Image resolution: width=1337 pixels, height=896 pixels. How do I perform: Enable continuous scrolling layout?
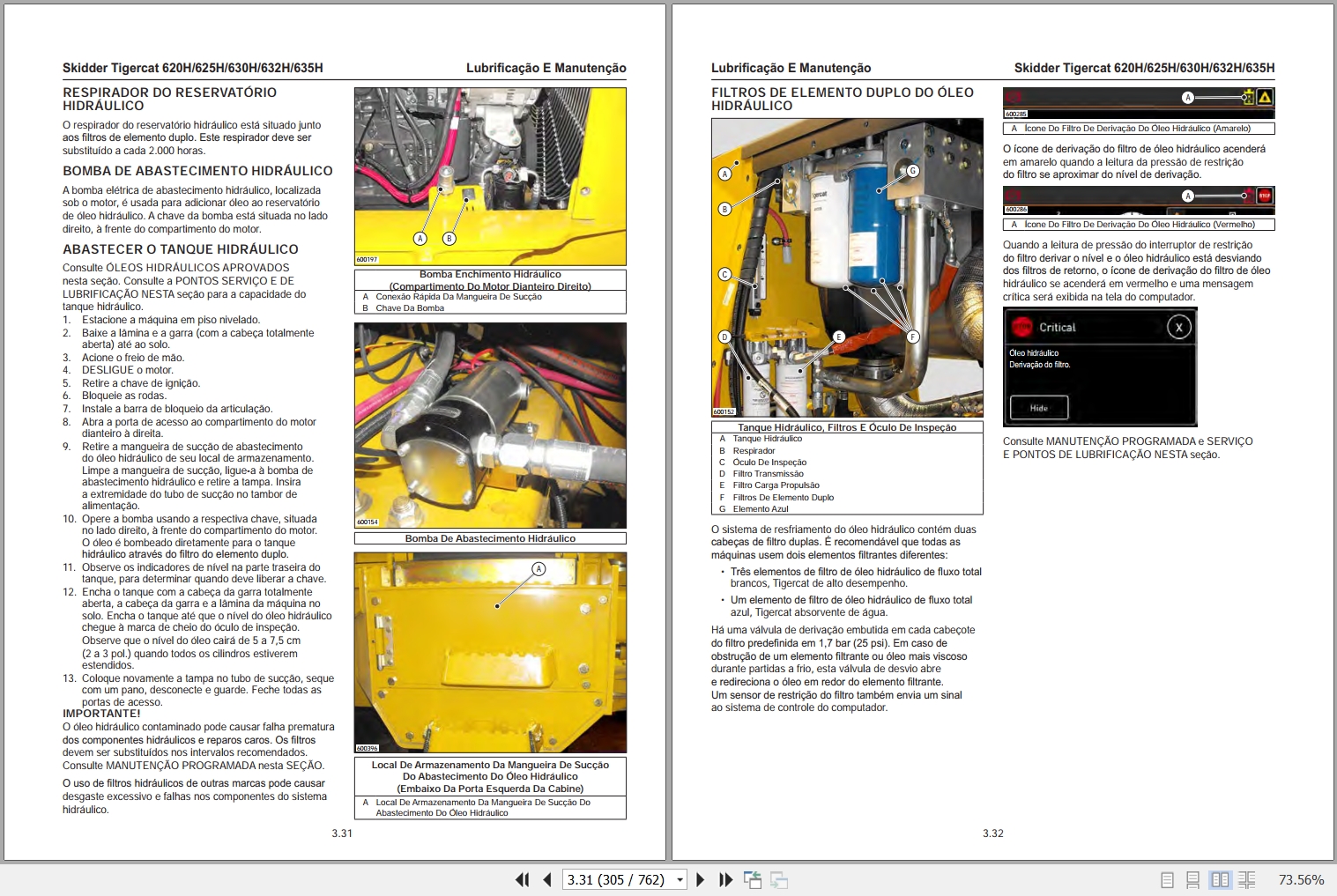coord(1194,879)
